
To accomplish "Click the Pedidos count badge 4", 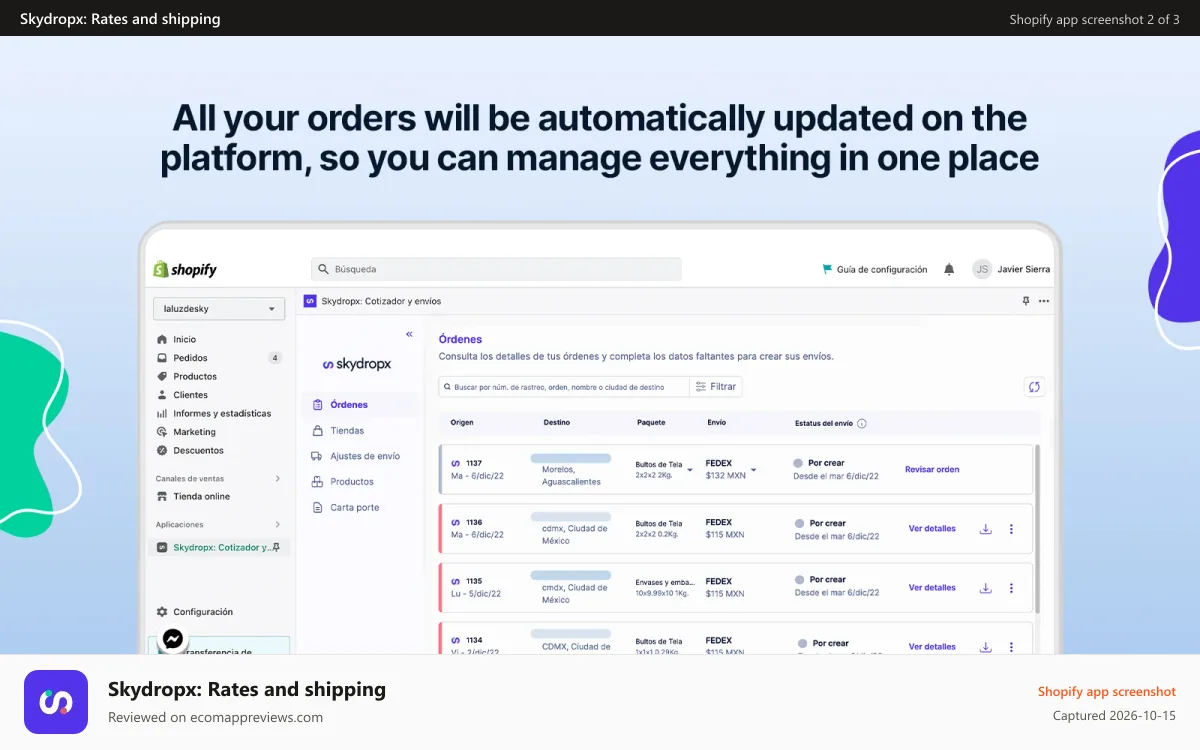I will point(275,358).
